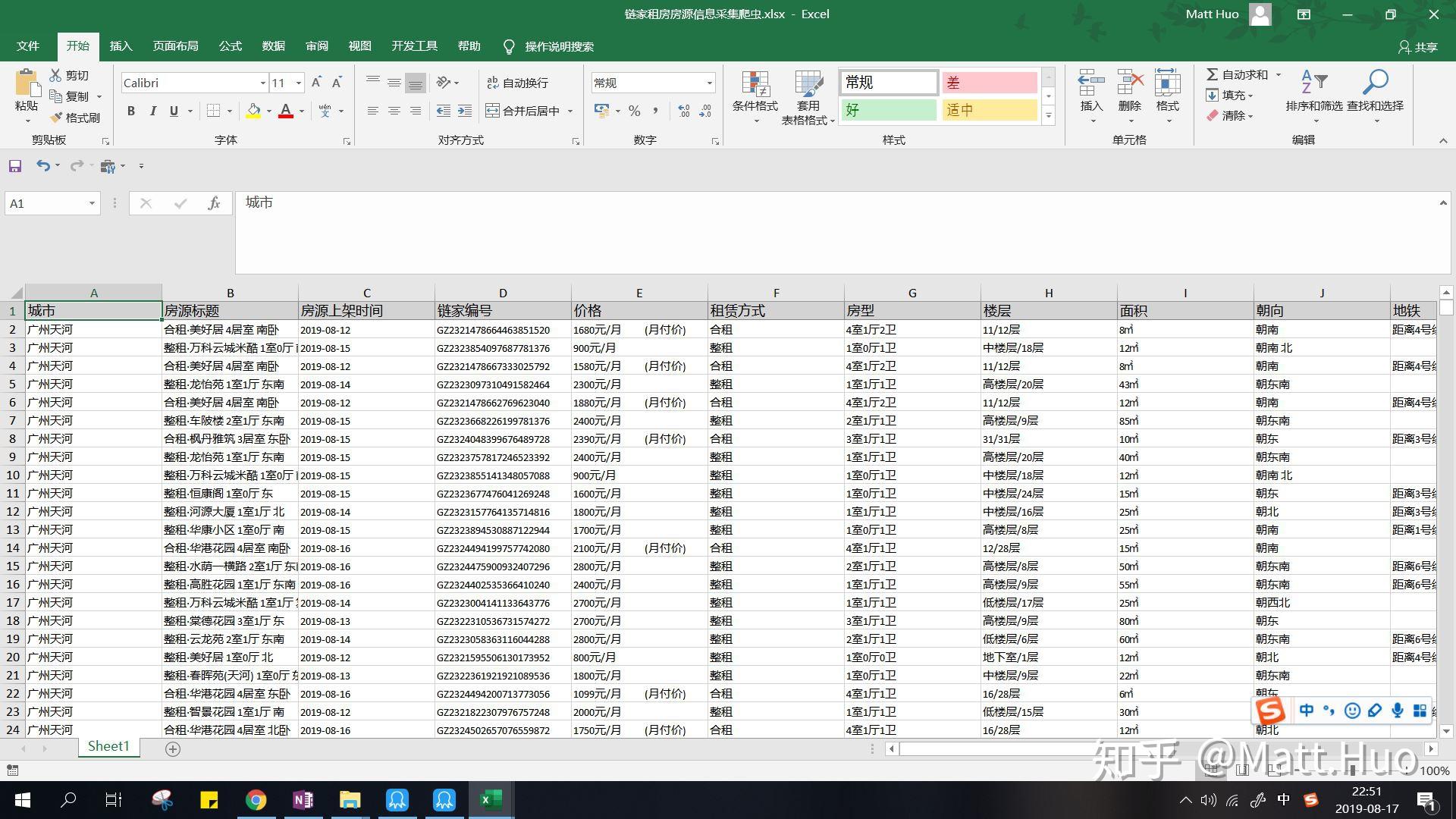This screenshot has height=819, width=1456.
Task: Click the Copy (复制) icon
Action: pyautogui.click(x=55, y=96)
